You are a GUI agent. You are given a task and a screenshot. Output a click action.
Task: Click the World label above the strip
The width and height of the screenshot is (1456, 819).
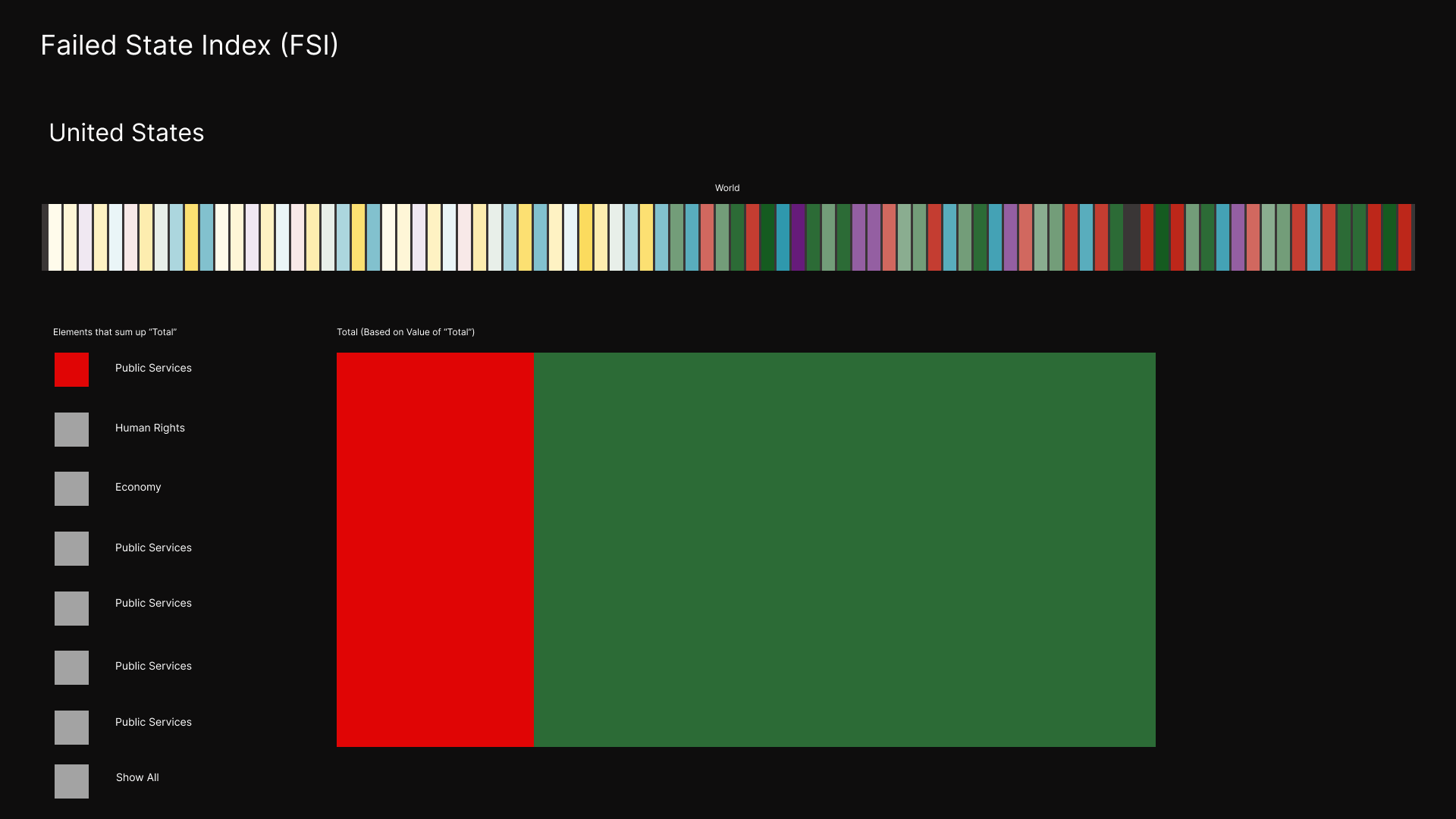tap(726, 188)
